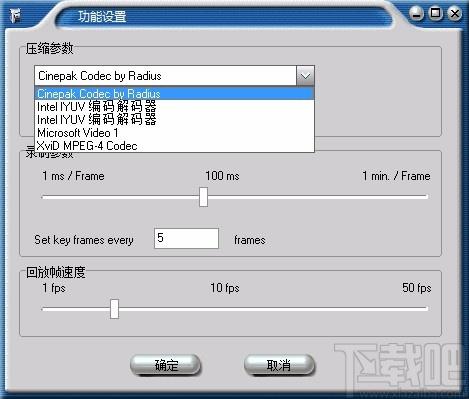
Task: Choose Microsoft Video 1 codec
Action: point(174,133)
